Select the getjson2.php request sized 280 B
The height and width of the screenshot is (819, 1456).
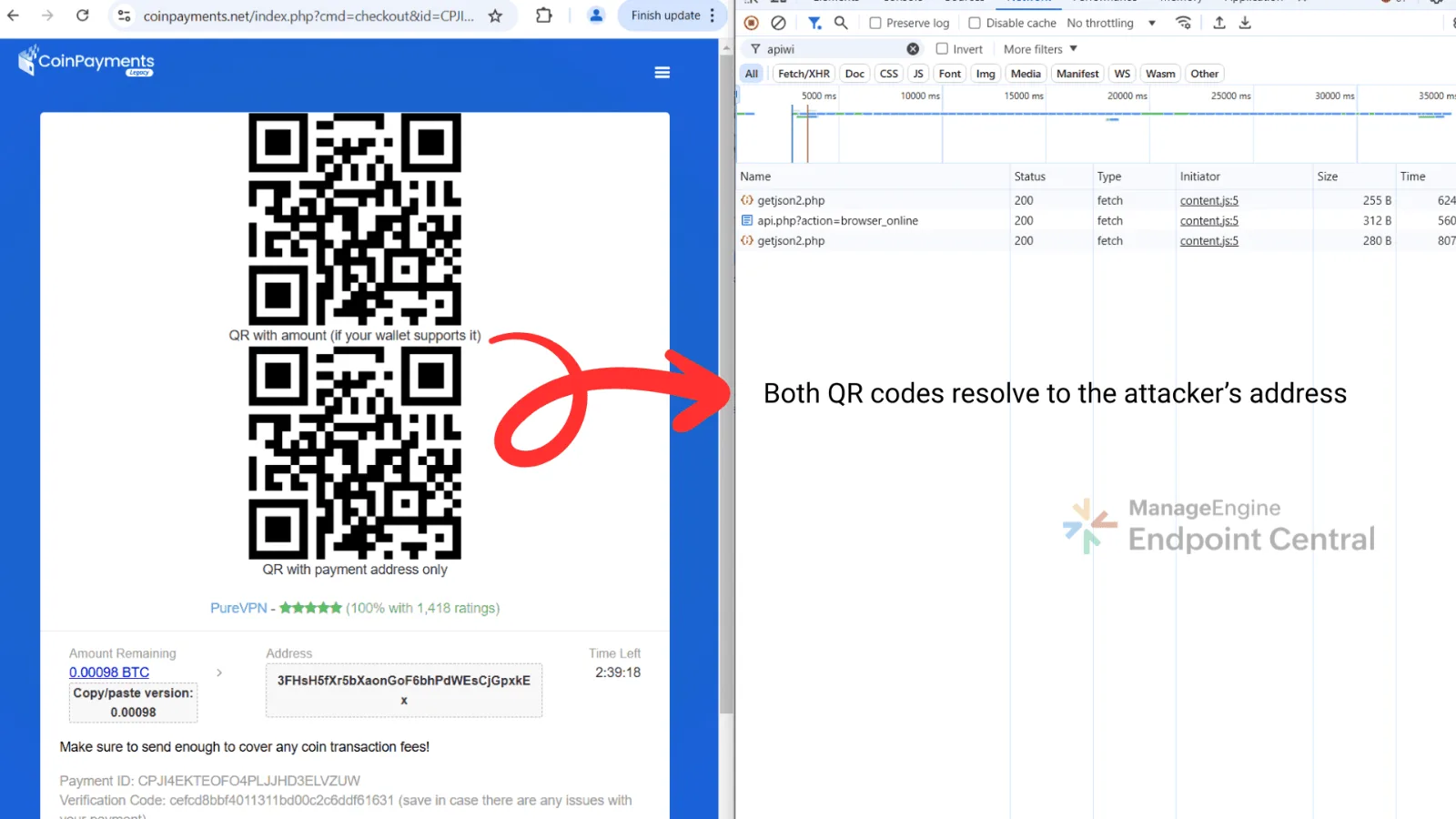point(791,241)
